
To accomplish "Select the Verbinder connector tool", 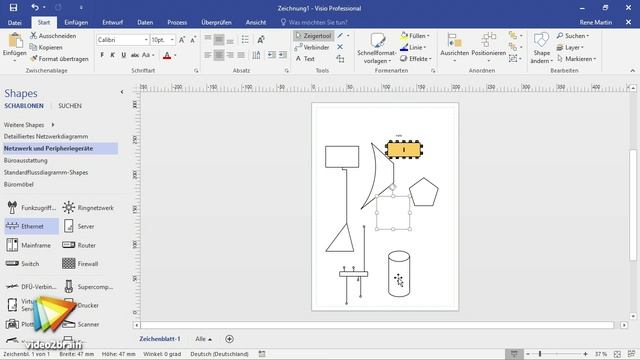I will point(312,47).
